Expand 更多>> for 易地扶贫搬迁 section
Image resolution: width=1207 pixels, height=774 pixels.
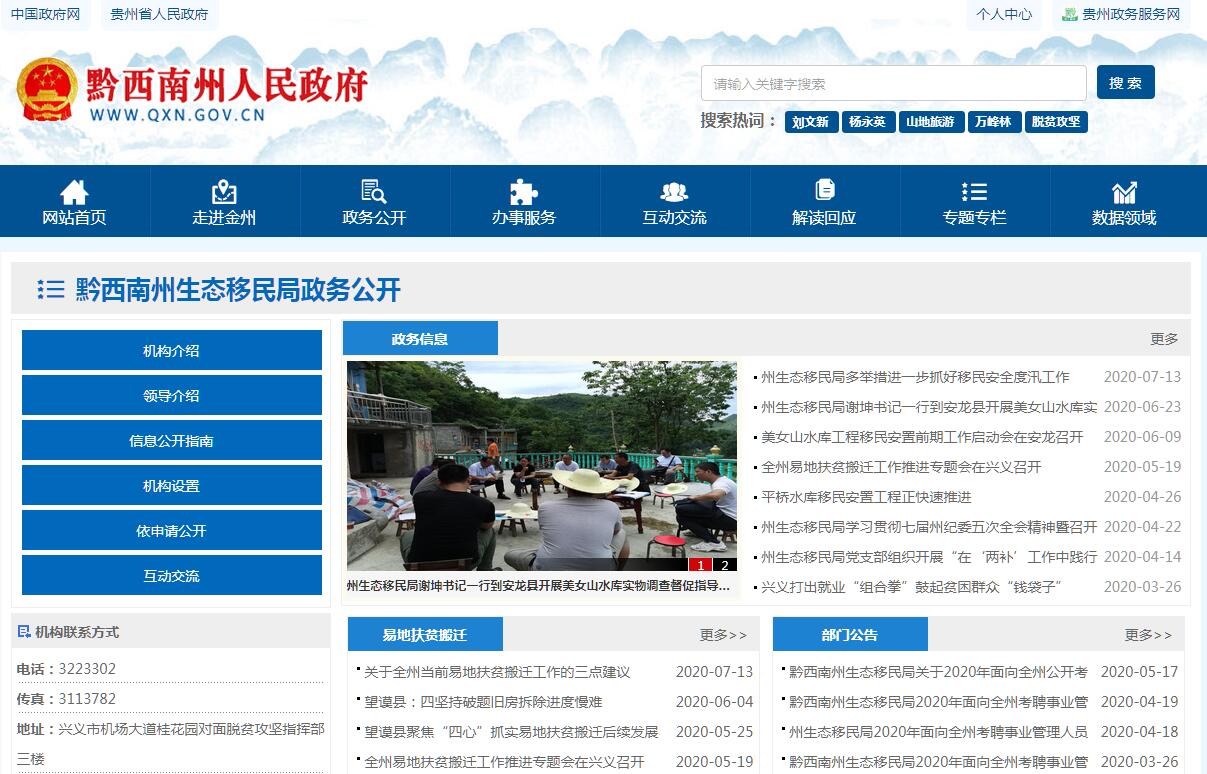[723, 635]
